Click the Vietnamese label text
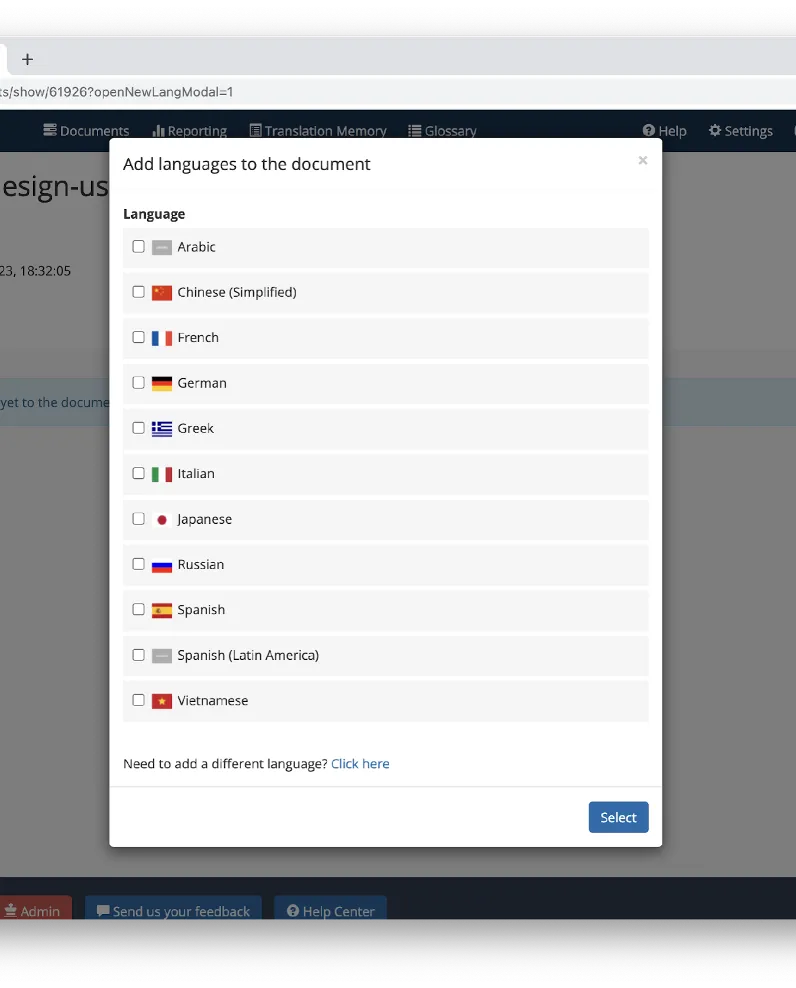 [x=212, y=701]
